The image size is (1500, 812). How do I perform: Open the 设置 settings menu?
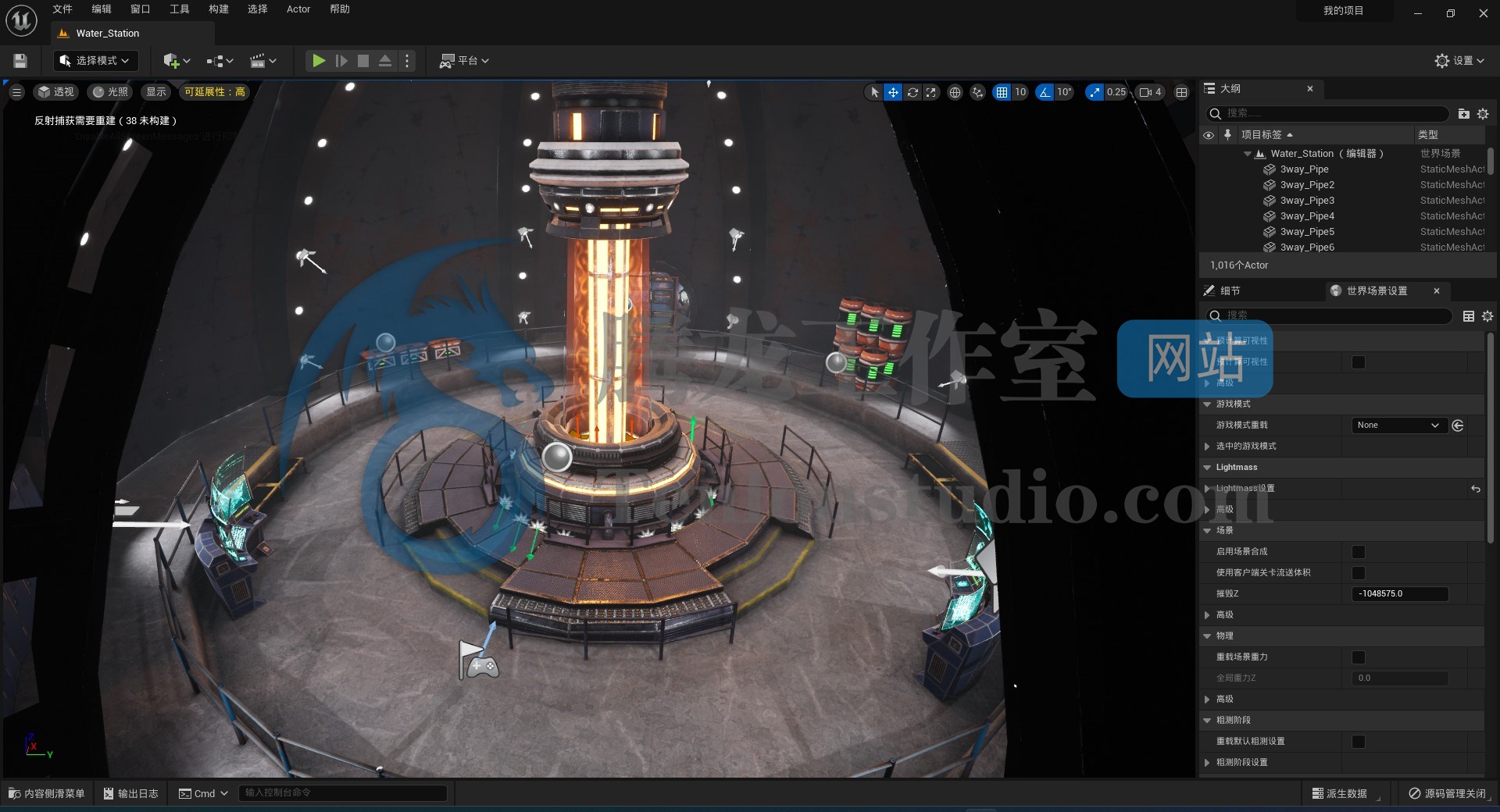coord(1459,61)
